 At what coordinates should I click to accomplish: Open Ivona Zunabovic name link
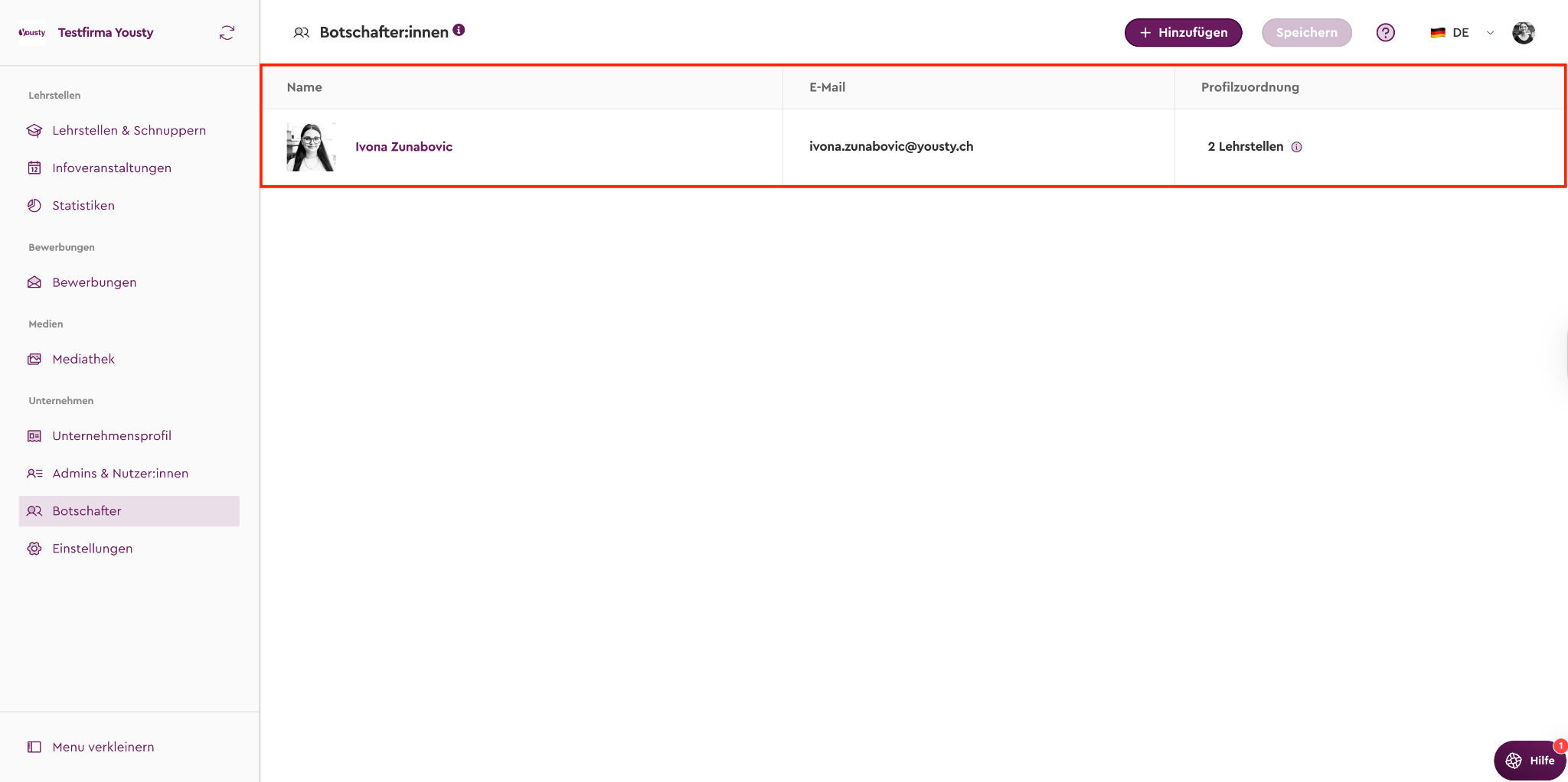pos(403,147)
